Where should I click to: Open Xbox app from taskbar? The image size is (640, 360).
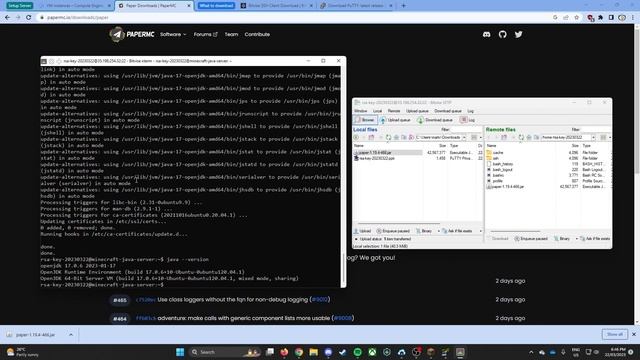(372, 352)
